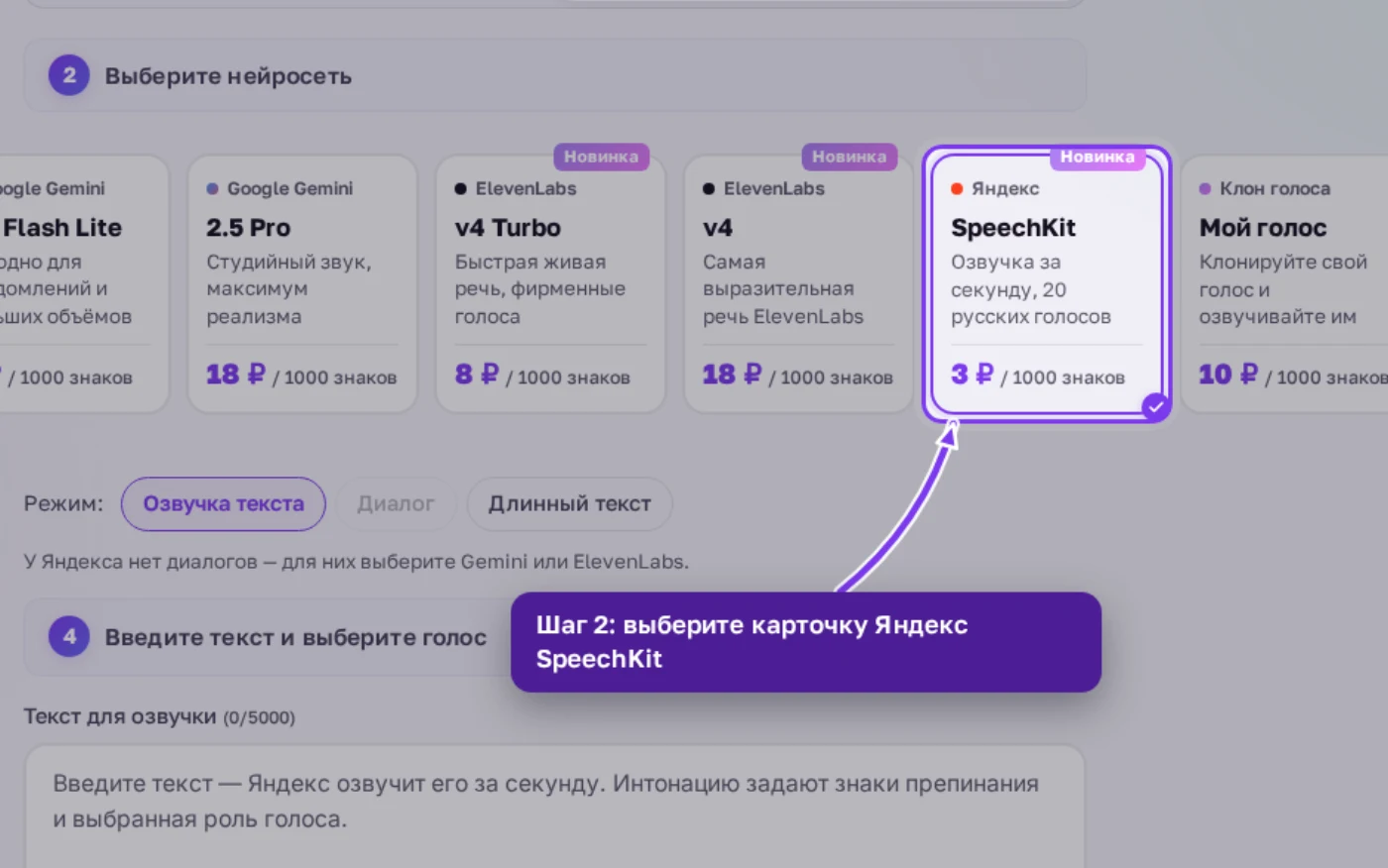Image resolution: width=1388 pixels, height=868 pixels.
Task: Click the "Введите текст и выберите голос" heading
Action: 295,637
